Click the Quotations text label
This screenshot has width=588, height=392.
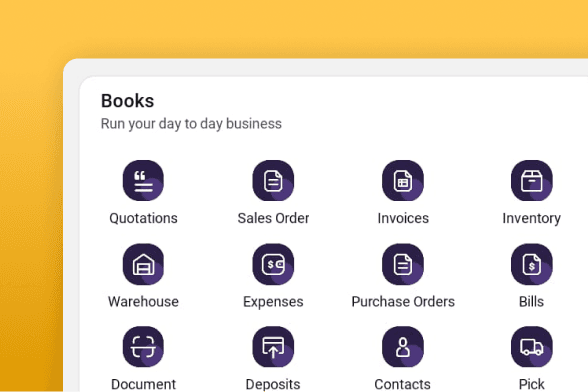coord(143,218)
